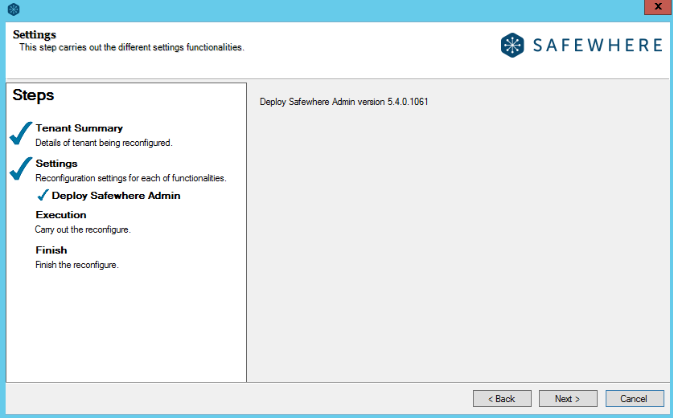Click the Settings page title in the header
This screenshot has width=673, height=418.
tap(34, 35)
